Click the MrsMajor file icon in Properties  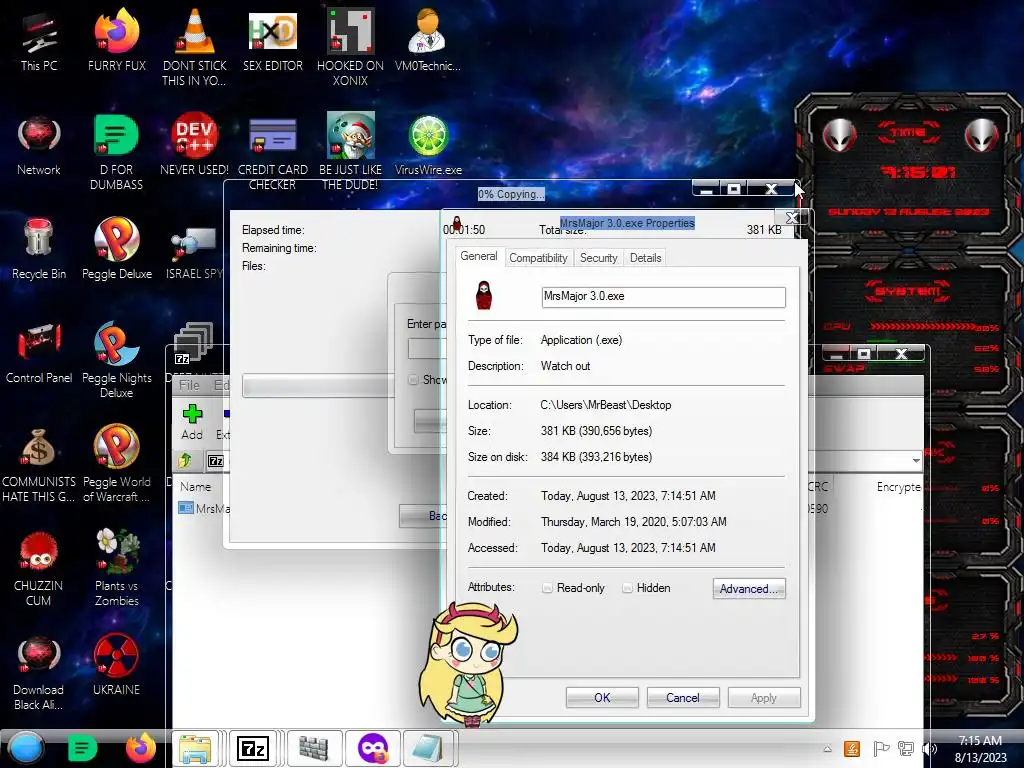click(483, 296)
